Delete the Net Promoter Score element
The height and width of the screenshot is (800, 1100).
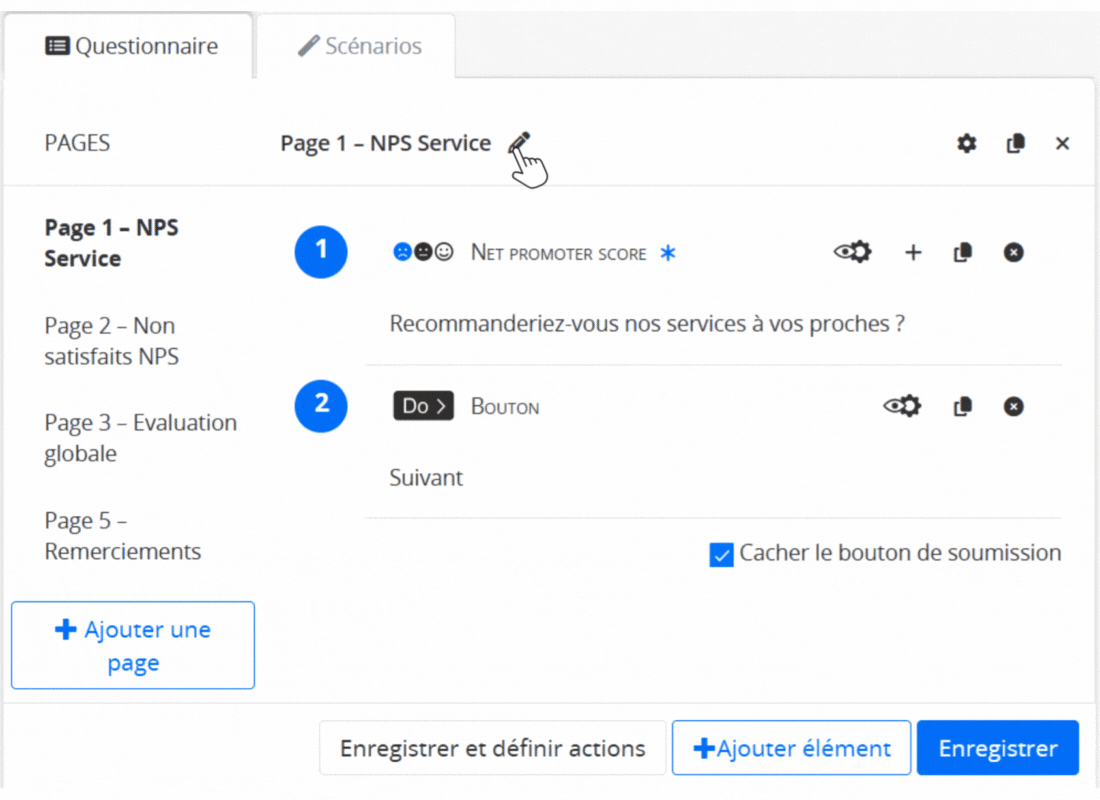pos(1013,253)
